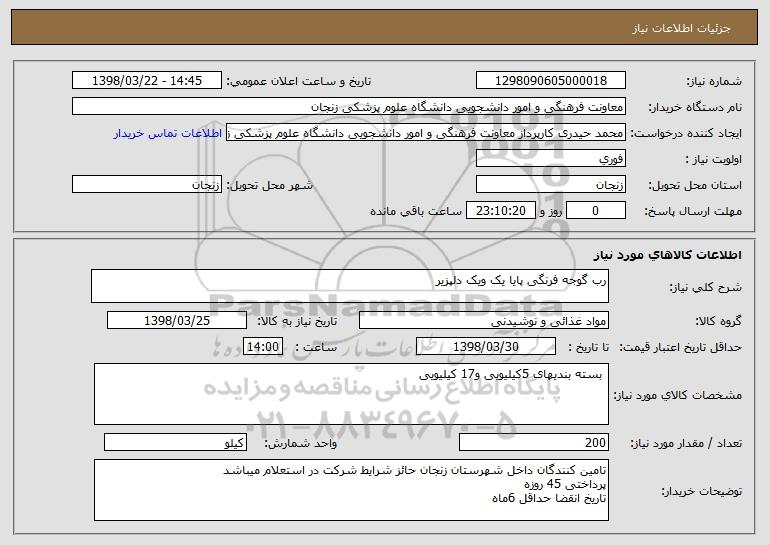This screenshot has height=545, width=770.
Task: Select the priority field showing فوري
Action: (550, 159)
